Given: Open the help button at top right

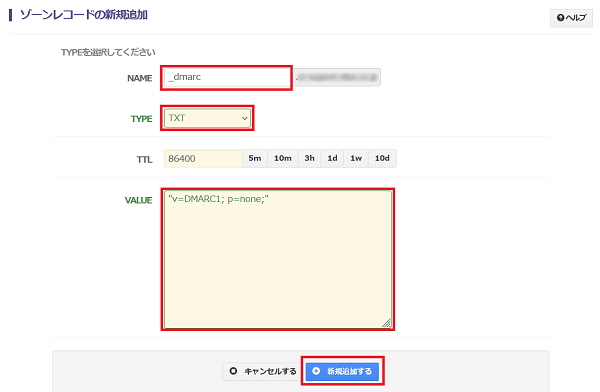Looking at the screenshot, I should click(571, 18).
